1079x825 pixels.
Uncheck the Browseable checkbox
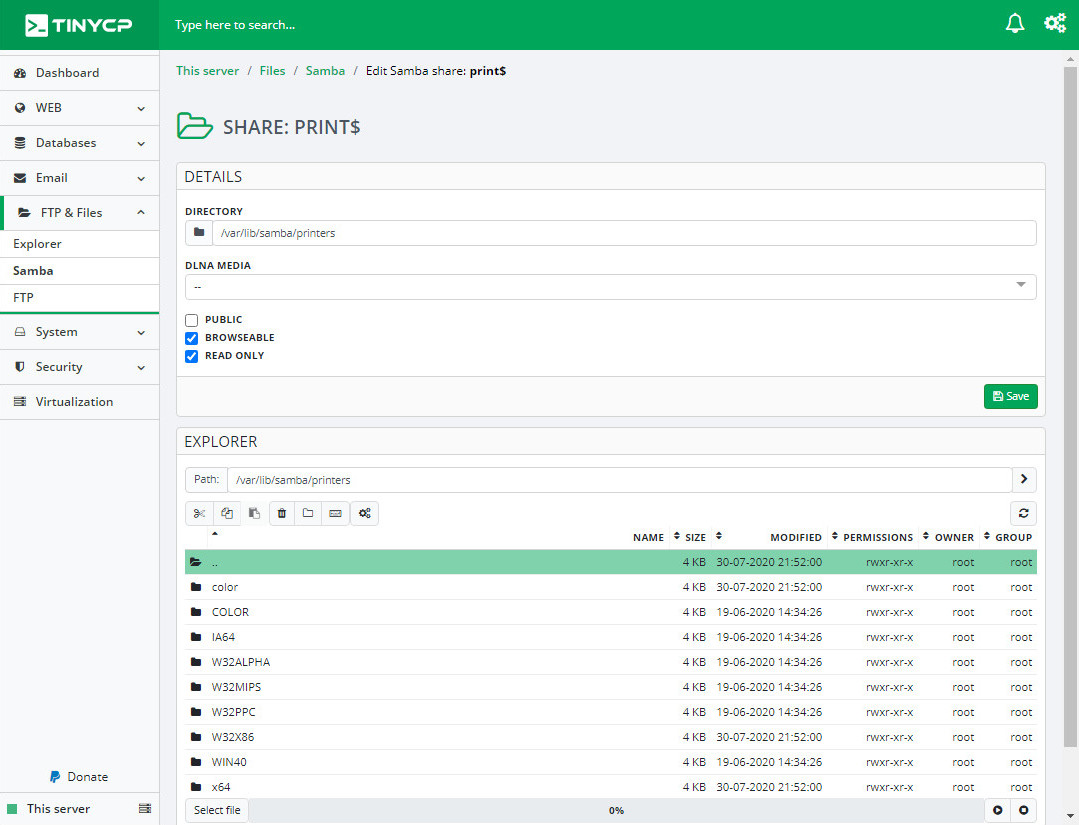coord(191,338)
